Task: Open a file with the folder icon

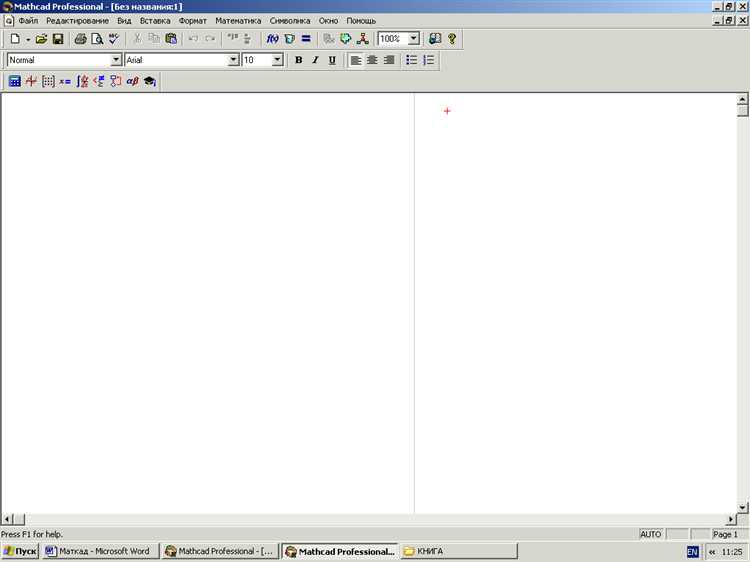Action: [41, 39]
